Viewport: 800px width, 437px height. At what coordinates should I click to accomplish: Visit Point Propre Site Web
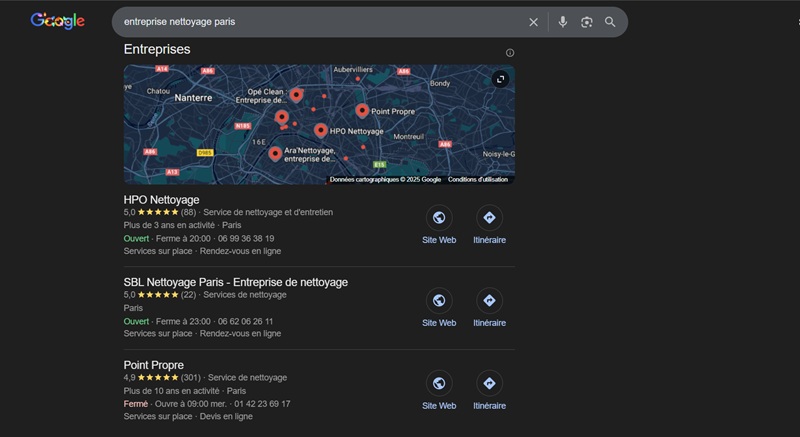tap(439, 392)
